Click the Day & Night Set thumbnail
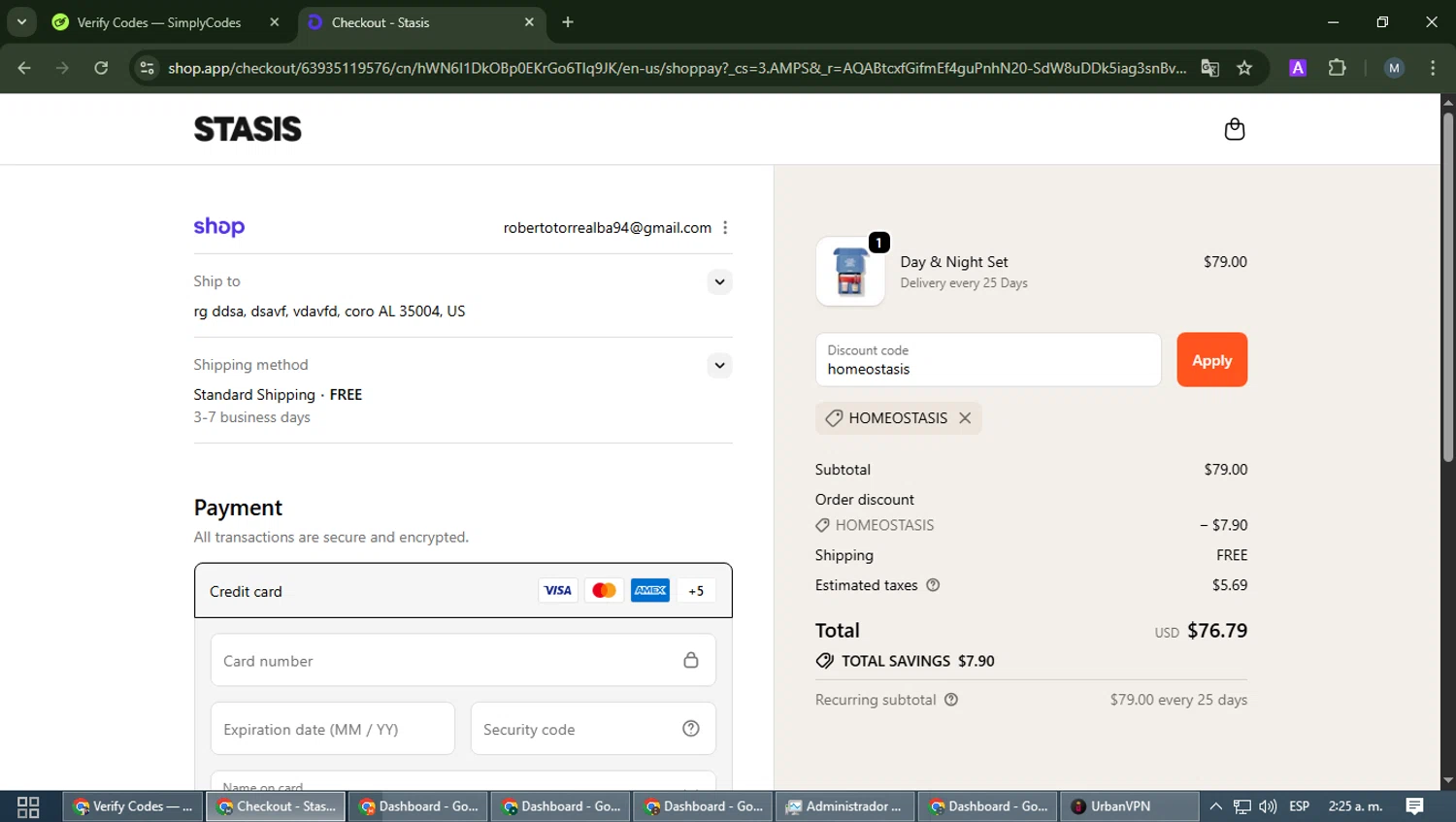1456x822 pixels. 850,272
